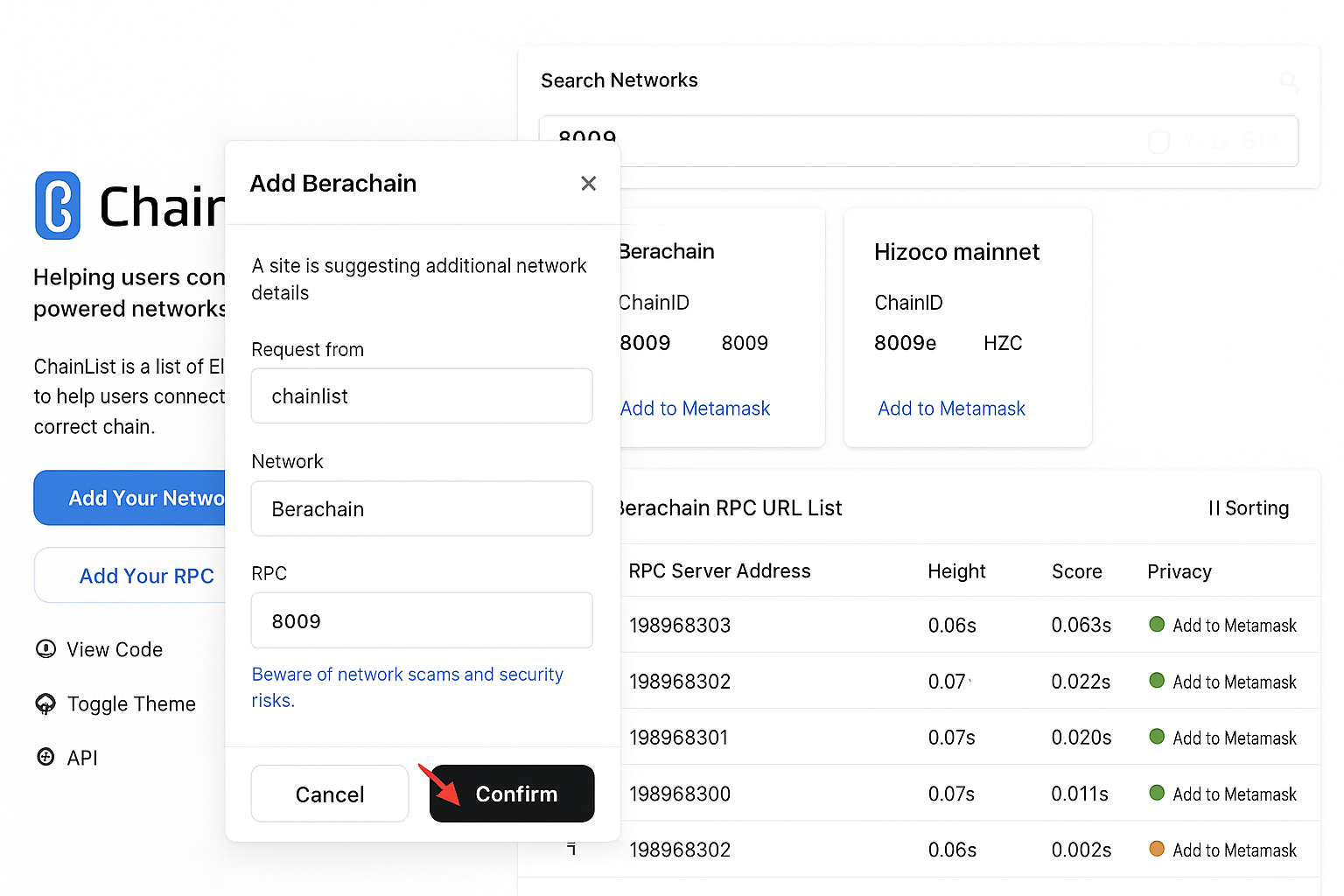Click the Berachain card title
1344x896 pixels.
pyautogui.click(x=667, y=252)
